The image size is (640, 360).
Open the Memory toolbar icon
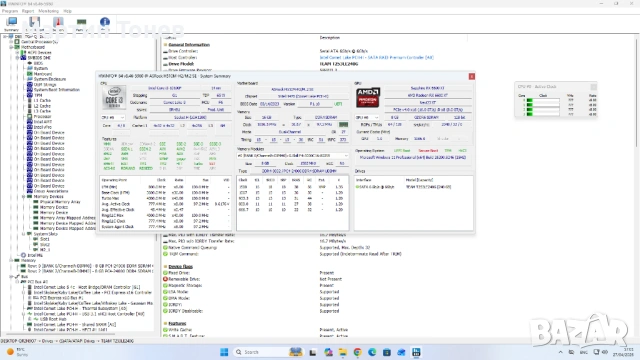81,24
